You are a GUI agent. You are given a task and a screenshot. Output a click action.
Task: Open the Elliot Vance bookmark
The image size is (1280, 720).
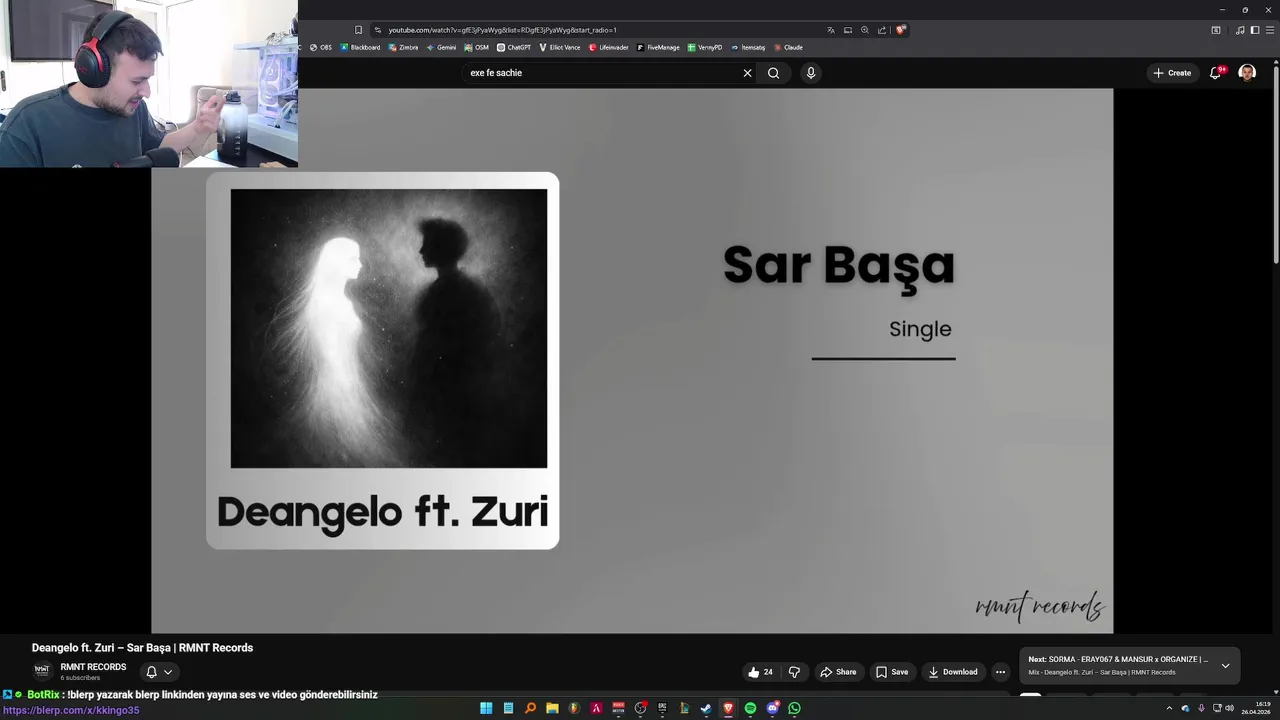pos(560,47)
